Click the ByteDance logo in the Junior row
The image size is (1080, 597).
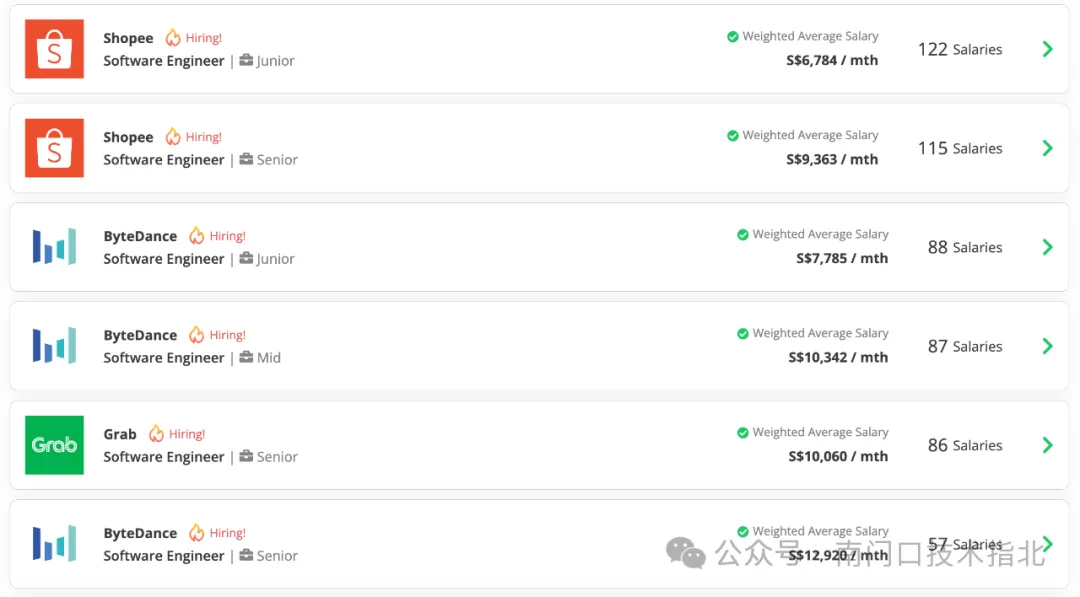pos(54,247)
